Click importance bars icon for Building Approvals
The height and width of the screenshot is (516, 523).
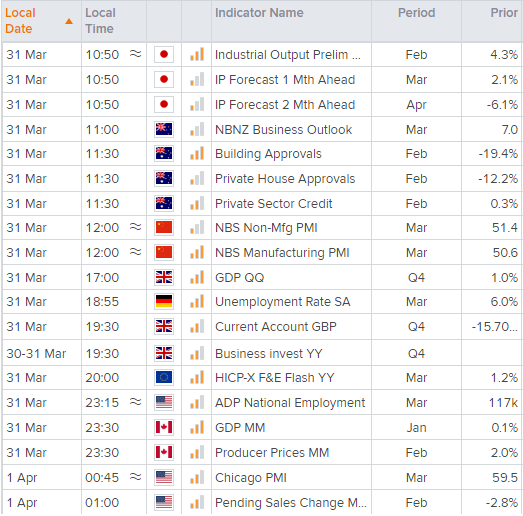[x=197, y=154]
